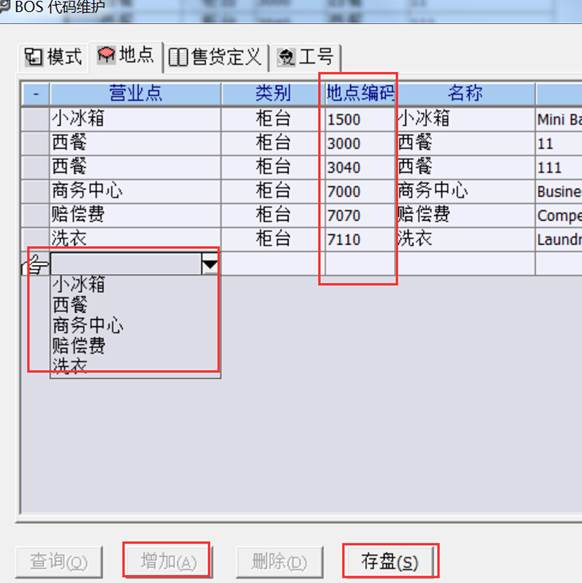Pick 赔偿费 from the dropdown options
Image resolution: width=582 pixels, height=583 pixels.
[78, 345]
